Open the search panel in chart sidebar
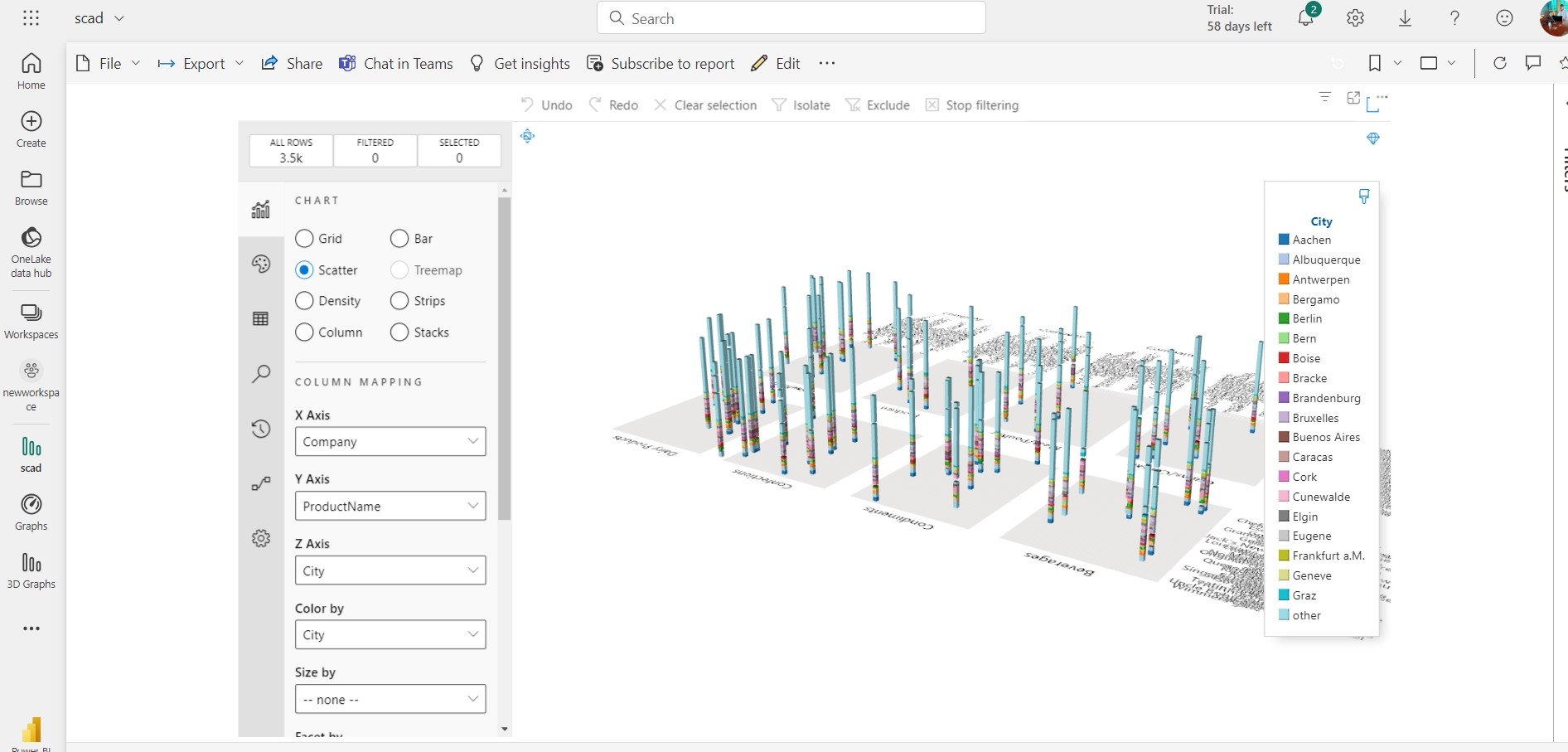1568x752 pixels. pyautogui.click(x=261, y=374)
